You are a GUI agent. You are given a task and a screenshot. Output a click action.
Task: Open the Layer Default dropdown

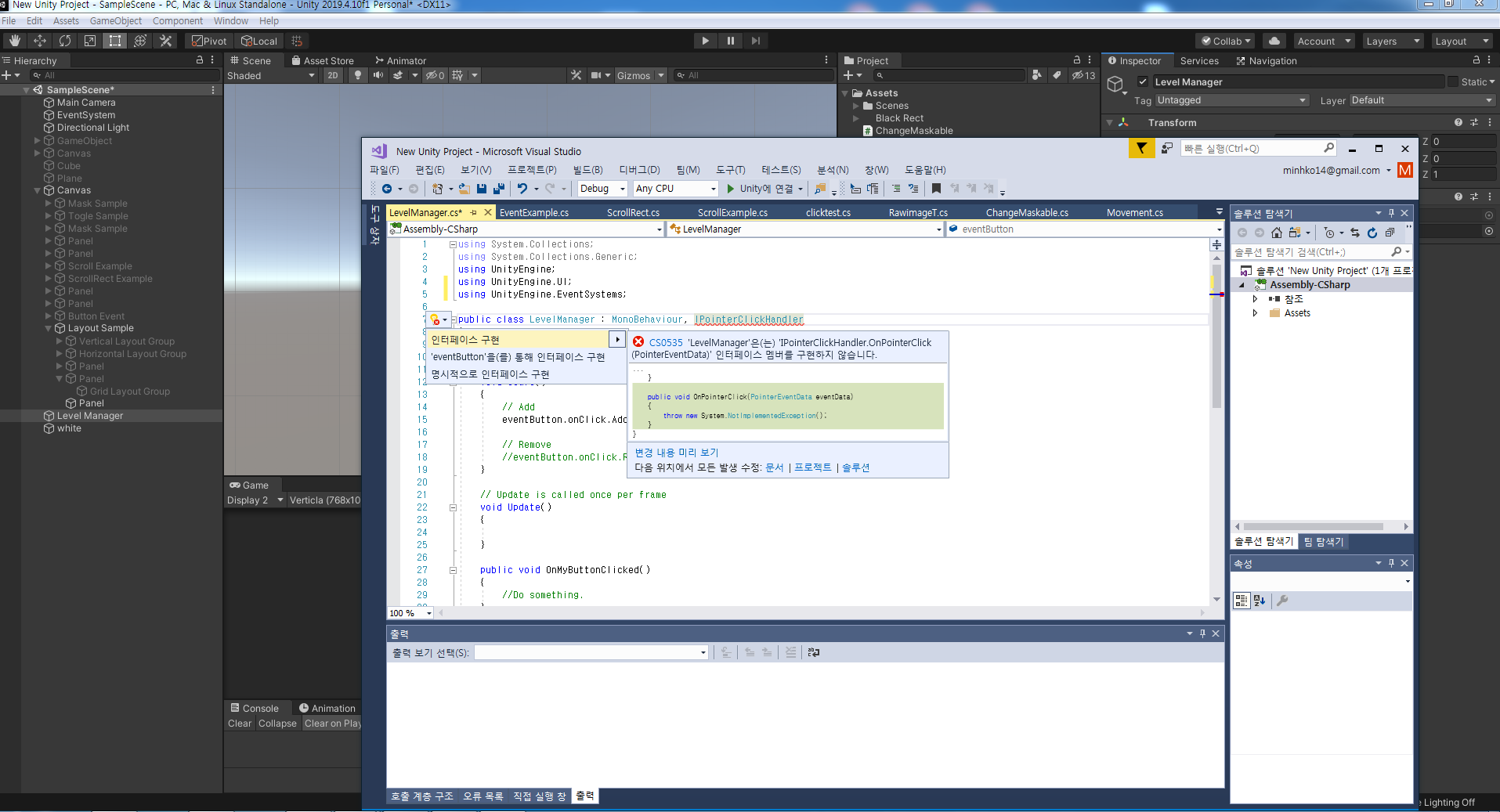(1422, 100)
